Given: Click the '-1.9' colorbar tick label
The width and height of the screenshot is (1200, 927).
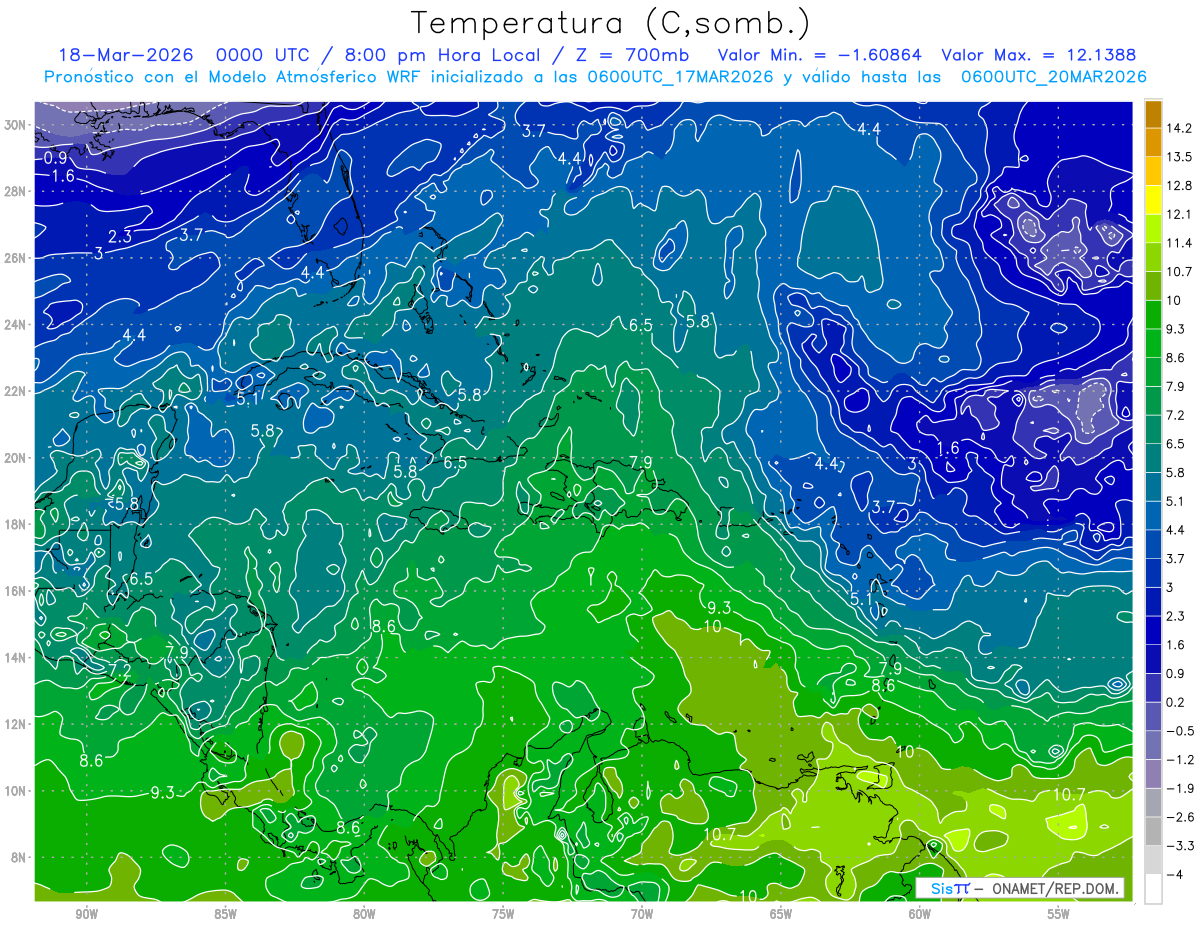Looking at the screenshot, I should [1179, 788].
